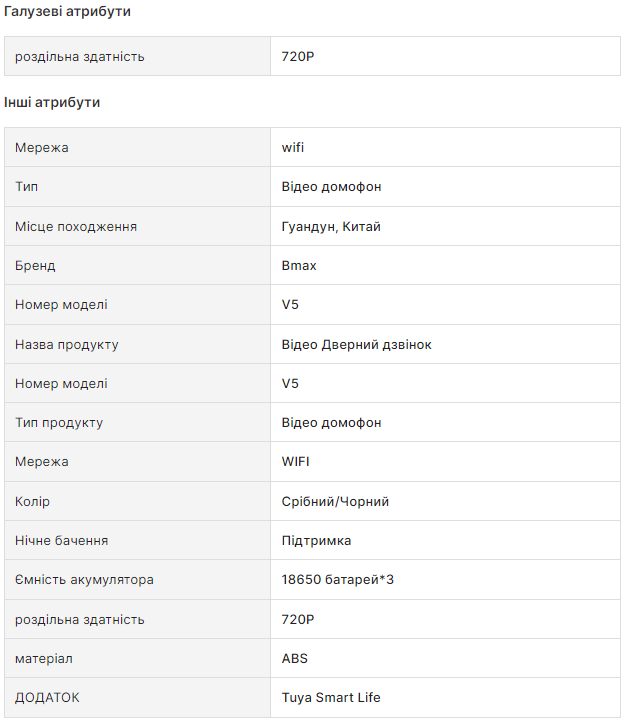The width and height of the screenshot is (626, 724).
Task: Click the 'Bmax' brand value
Action: [x=299, y=266]
